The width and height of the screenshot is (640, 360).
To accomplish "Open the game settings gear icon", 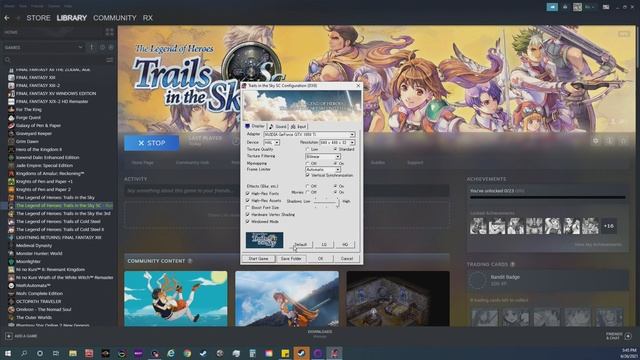I will 596,141.
